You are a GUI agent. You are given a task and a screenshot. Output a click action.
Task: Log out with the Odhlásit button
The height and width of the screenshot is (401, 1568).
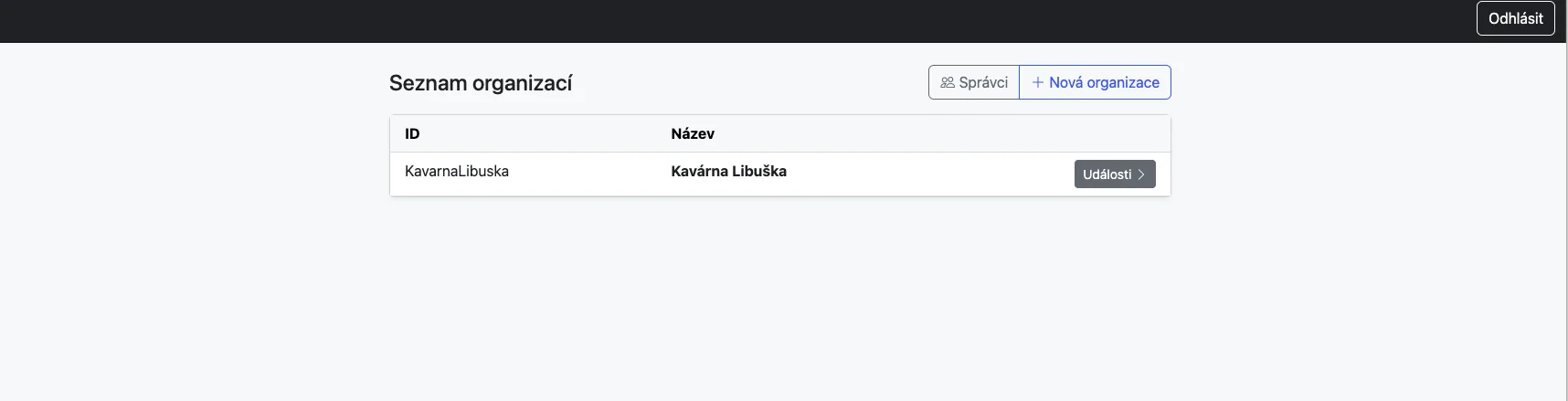point(1515,18)
